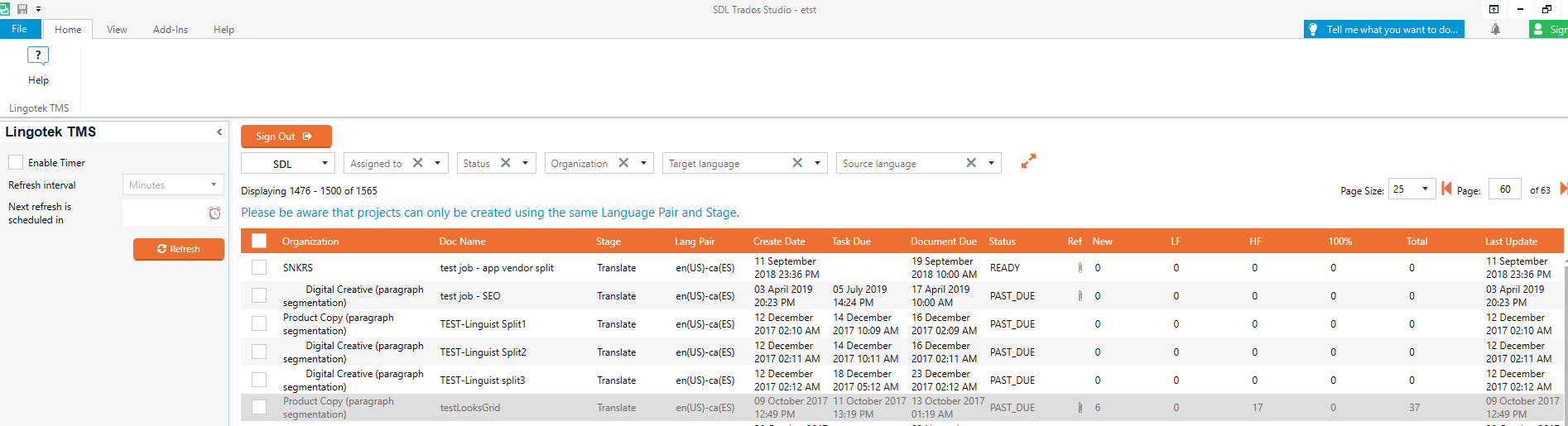1568x426 pixels.
Task: Select 'testLooksGrid' doc name cell
Action: tap(469, 407)
